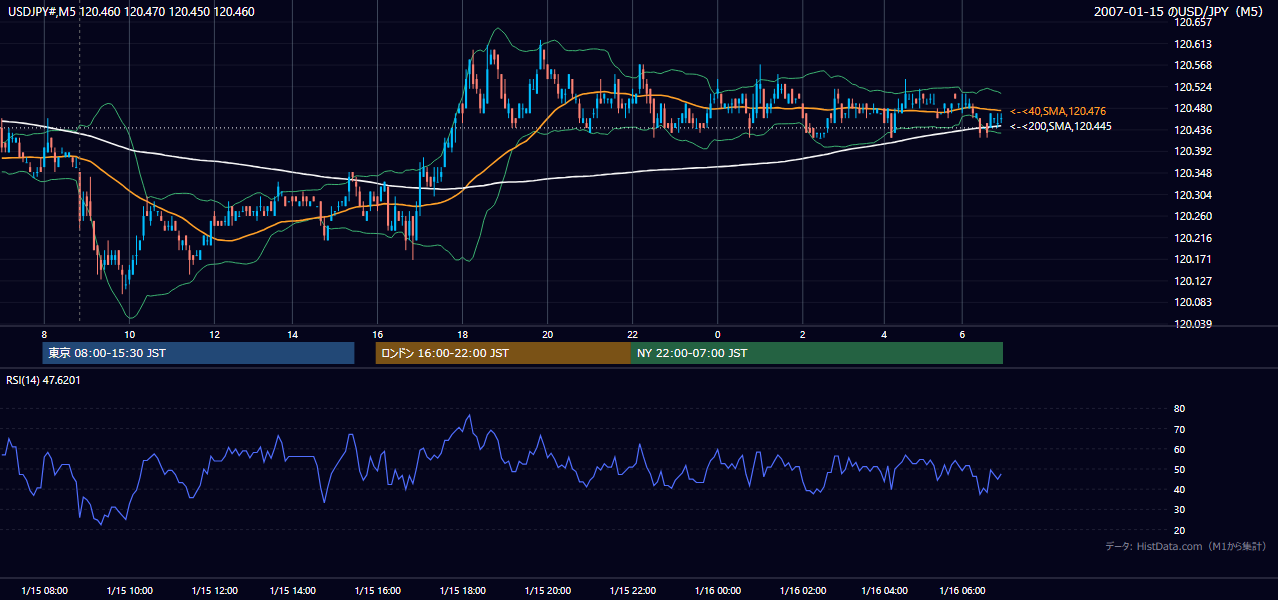Click the 1/16 00:00 time axis label
This screenshot has width=1278, height=600.
pos(717,591)
